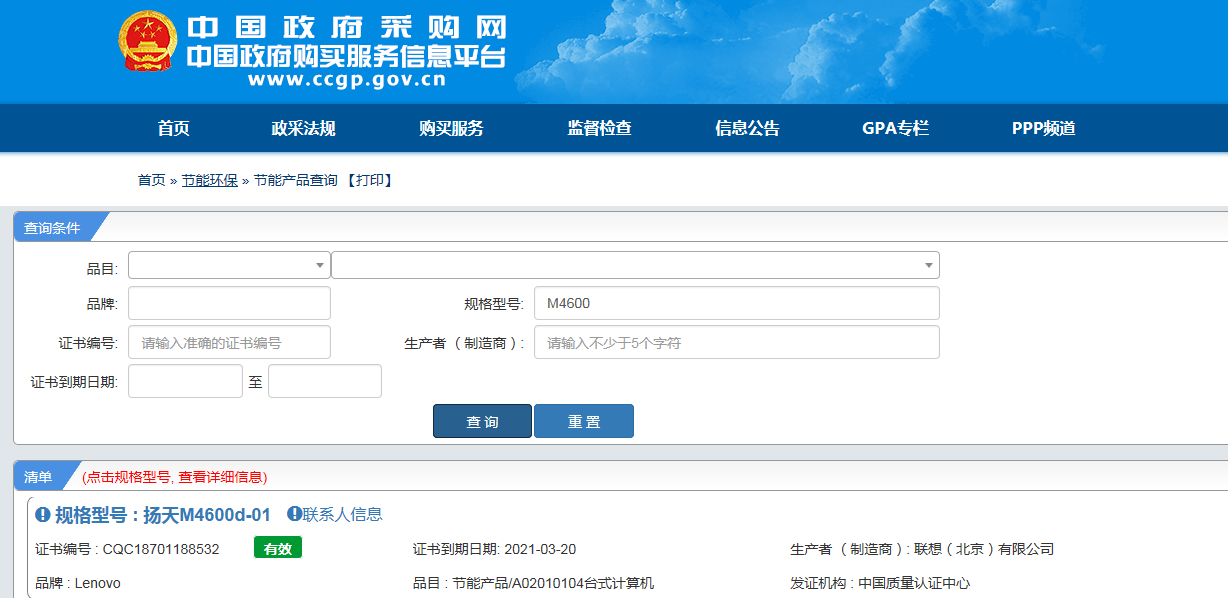This screenshot has width=1228, height=598.
Task: Click the red hint 点击规格型号, 查看详细信息
Action: point(175,477)
